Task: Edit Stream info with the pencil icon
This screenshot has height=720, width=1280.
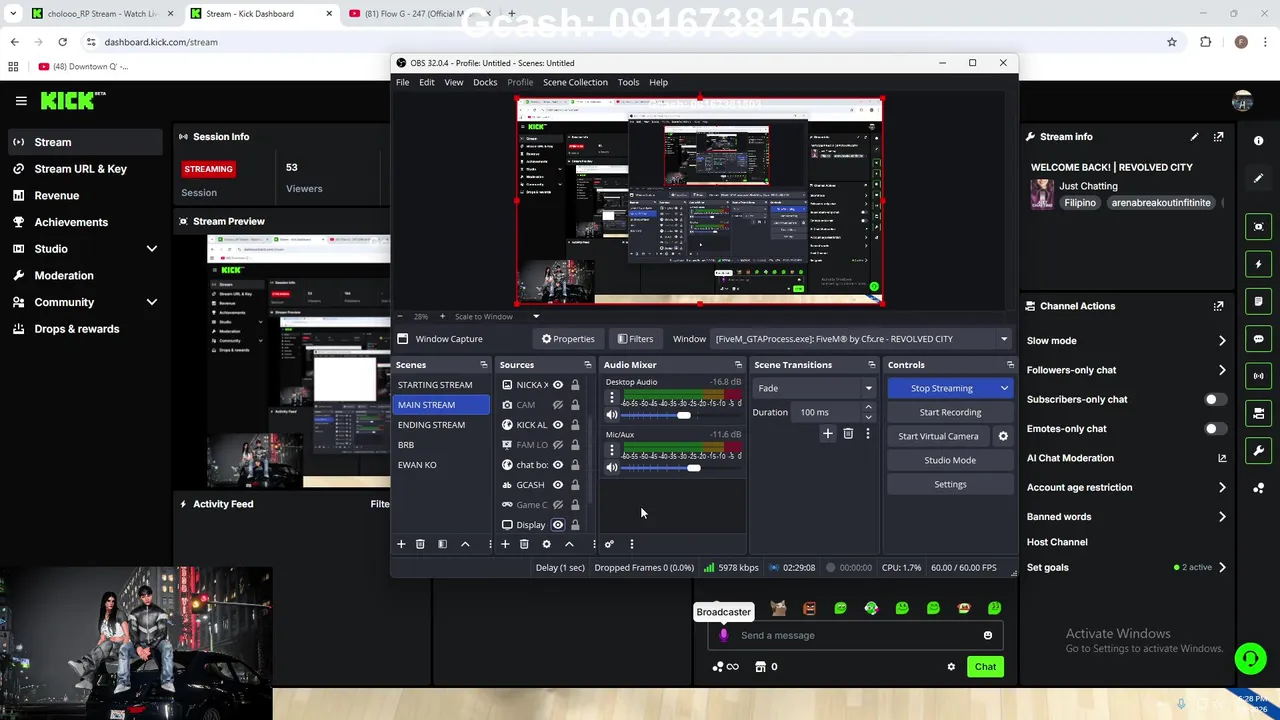Action: 1194,137
